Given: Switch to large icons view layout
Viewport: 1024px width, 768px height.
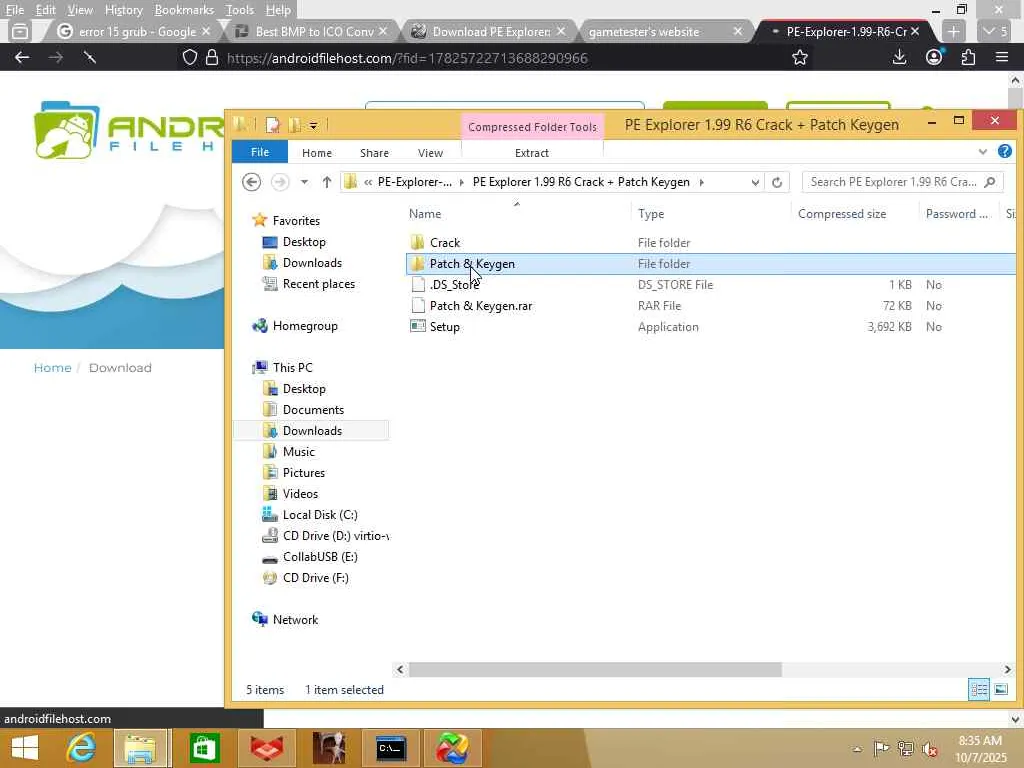Looking at the screenshot, I should coord(1000,690).
